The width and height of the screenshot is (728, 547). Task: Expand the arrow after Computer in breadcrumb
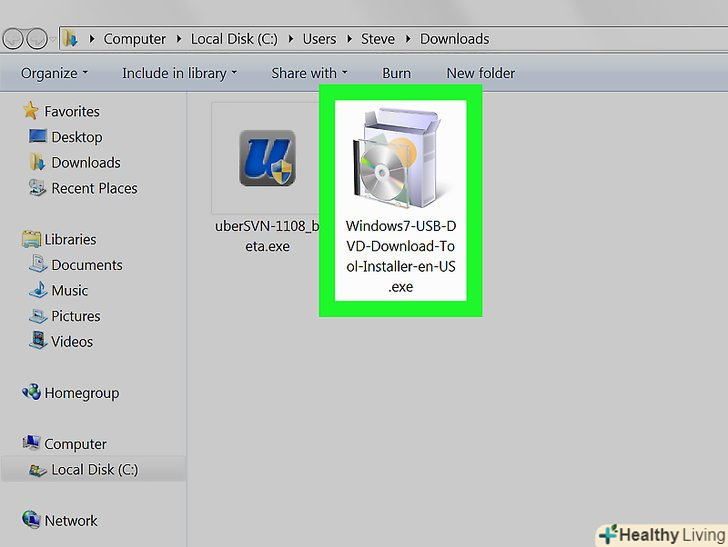[x=179, y=39]
